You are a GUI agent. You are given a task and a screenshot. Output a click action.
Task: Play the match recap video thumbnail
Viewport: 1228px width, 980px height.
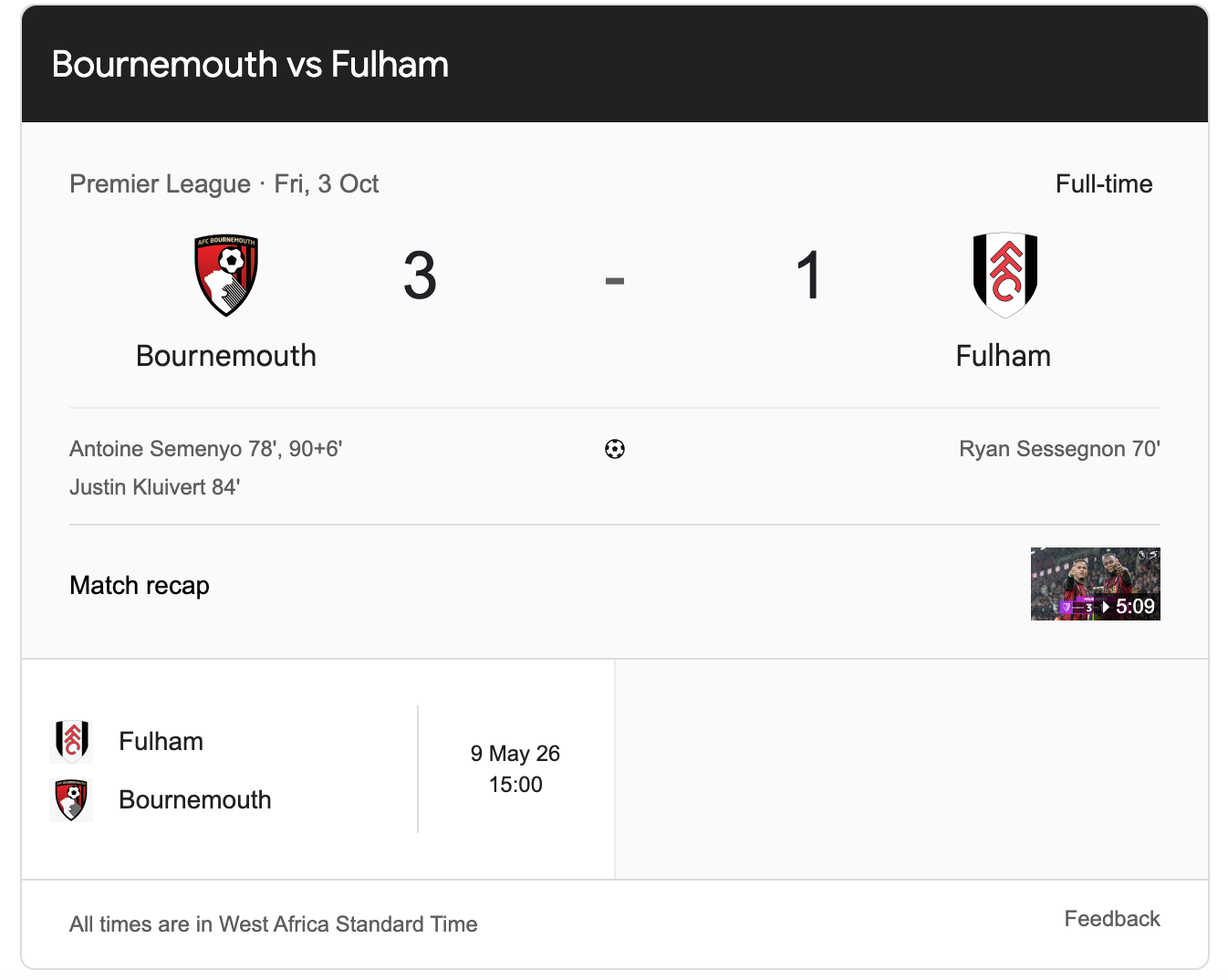(x=1095, y=584)
